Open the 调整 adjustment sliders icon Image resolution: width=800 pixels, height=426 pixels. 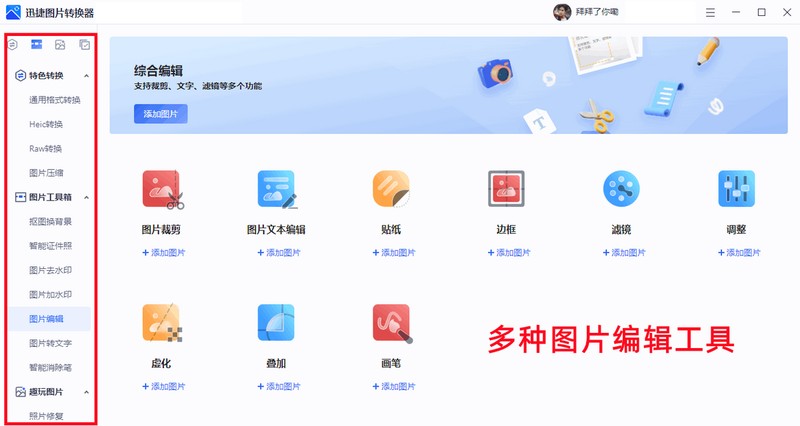tap(736, 189)
